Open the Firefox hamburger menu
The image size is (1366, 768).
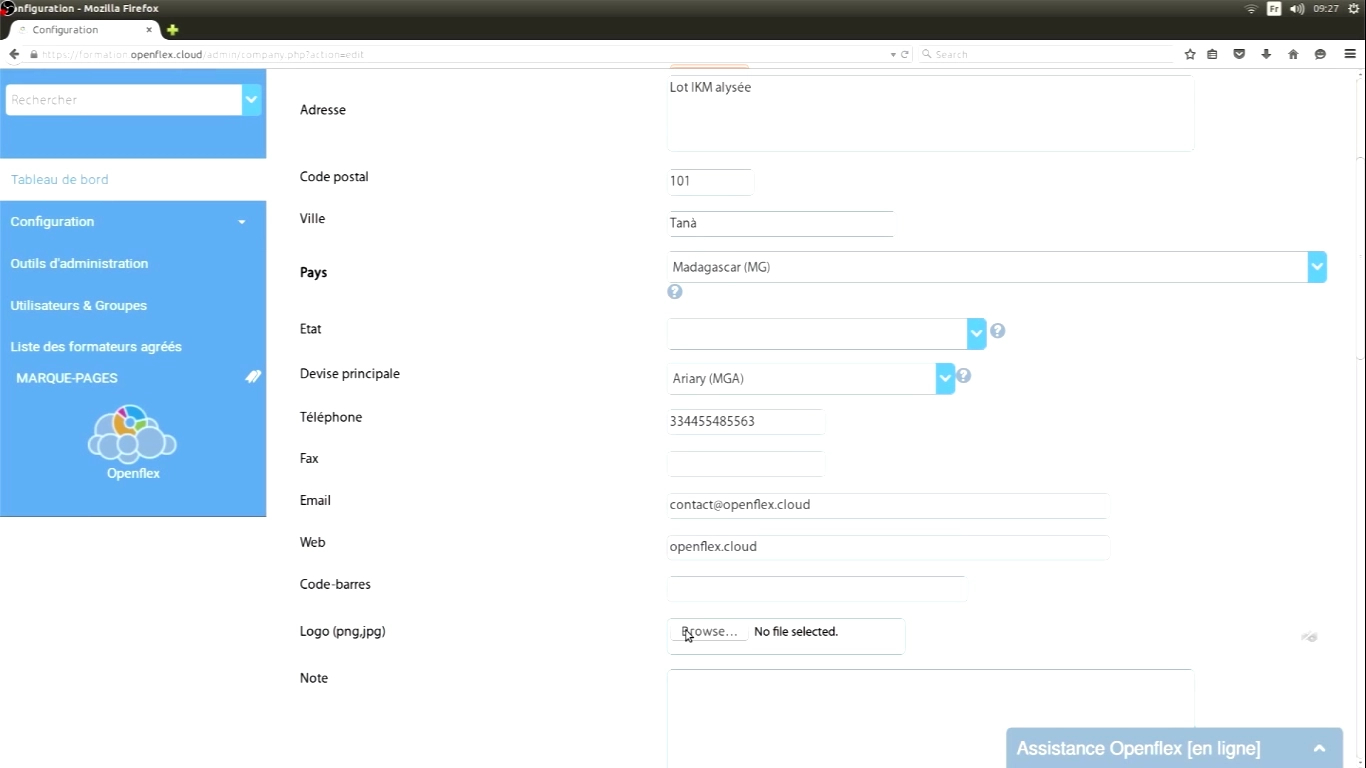(x=1350, y=54)
